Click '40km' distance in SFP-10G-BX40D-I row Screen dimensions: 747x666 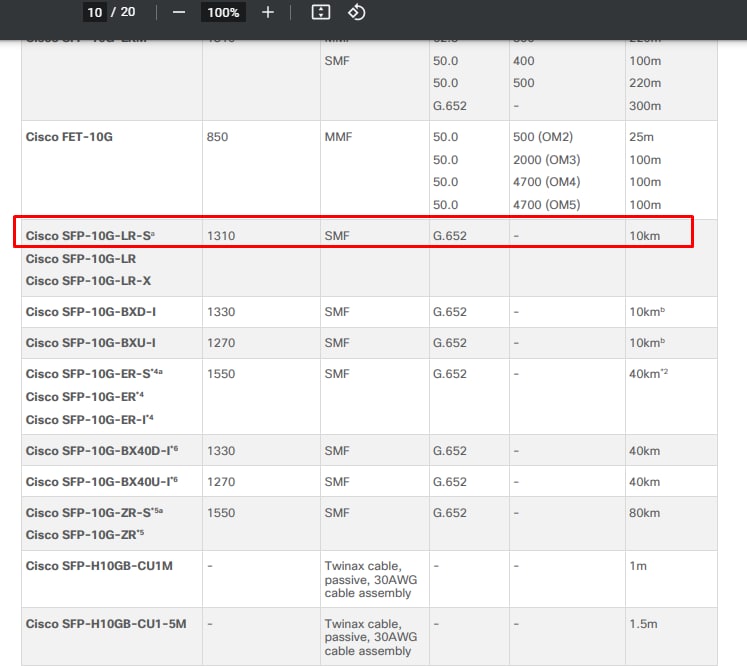point(645,451)
